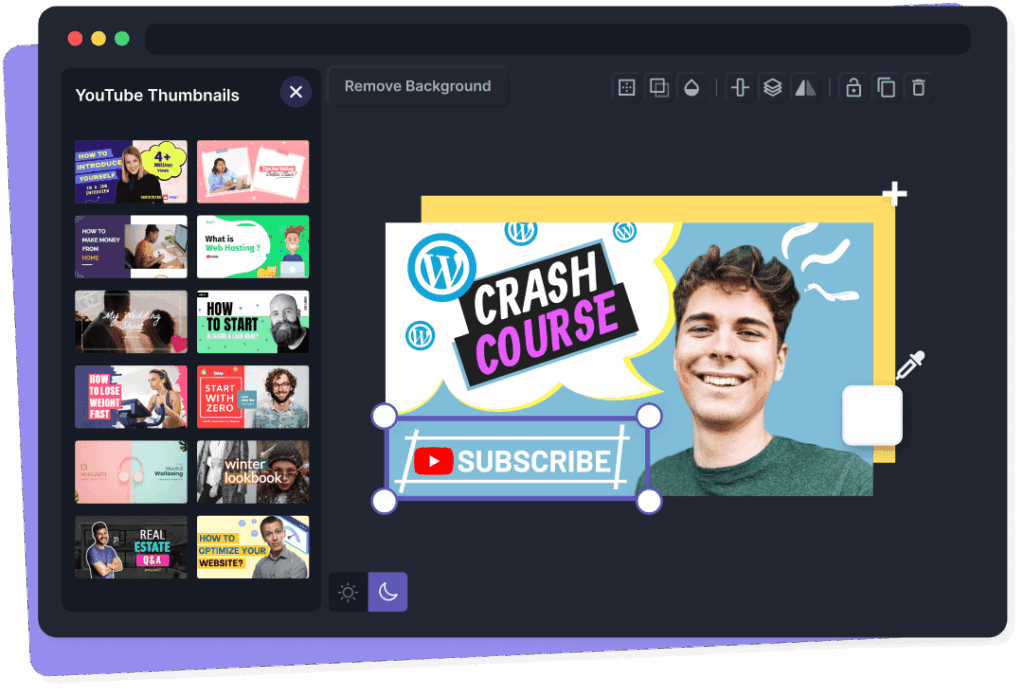The width and height of the screenshot is (1024, 693).
Task: Click the flip horizontal icon
Action: pyautogui.click(x=805, y=88)
